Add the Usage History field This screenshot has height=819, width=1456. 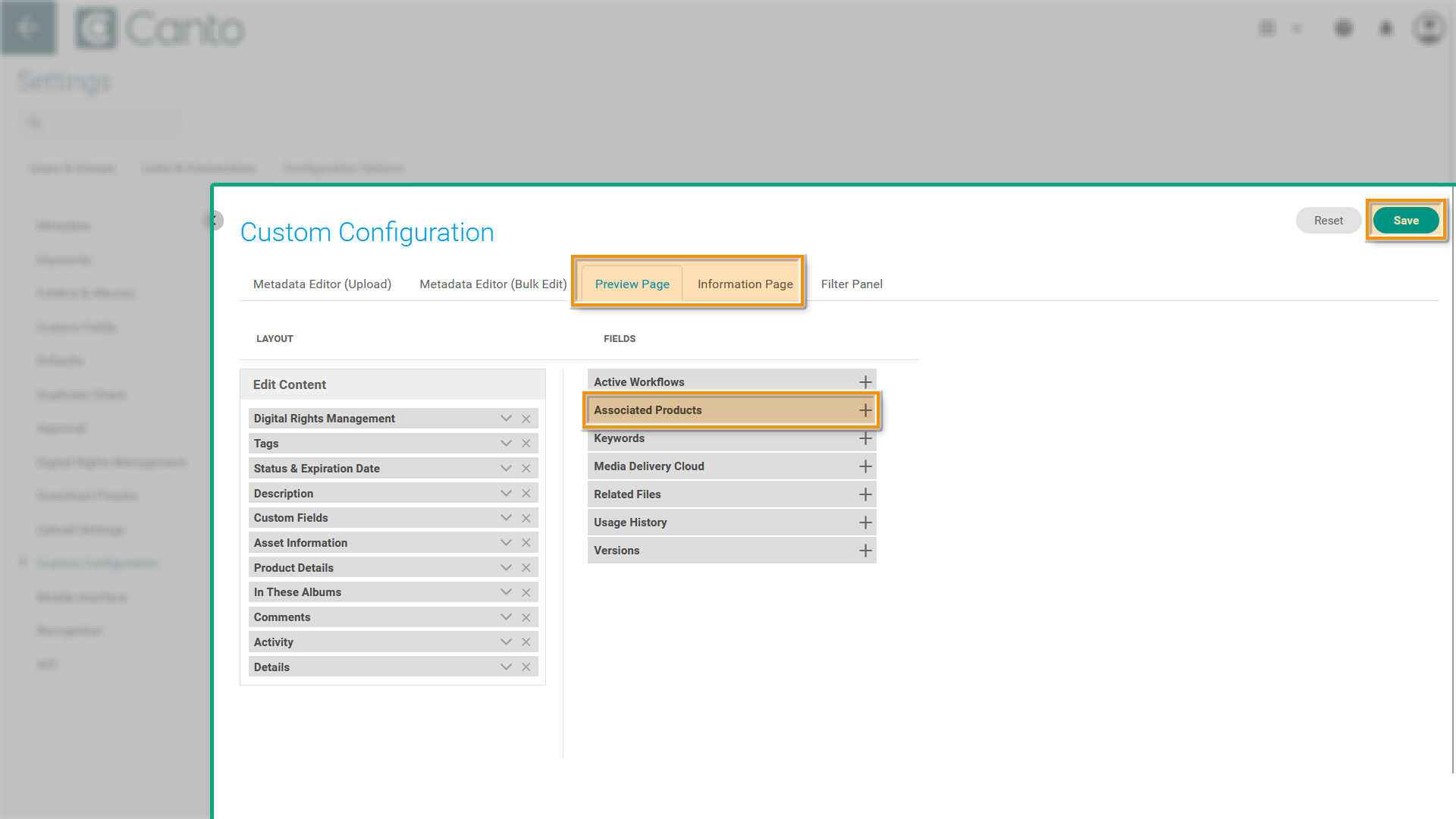coord(865,522)
